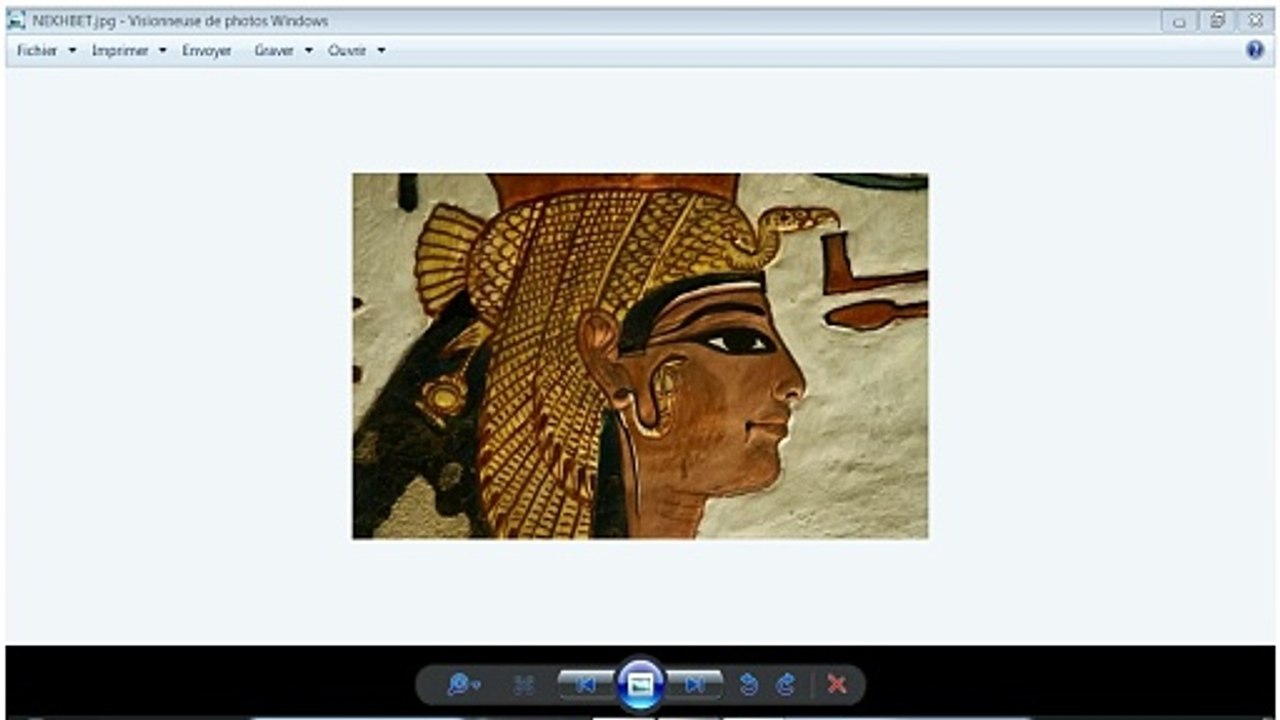
Task: Restore down the photo viewer window
Action: (x=1217, y=21)
